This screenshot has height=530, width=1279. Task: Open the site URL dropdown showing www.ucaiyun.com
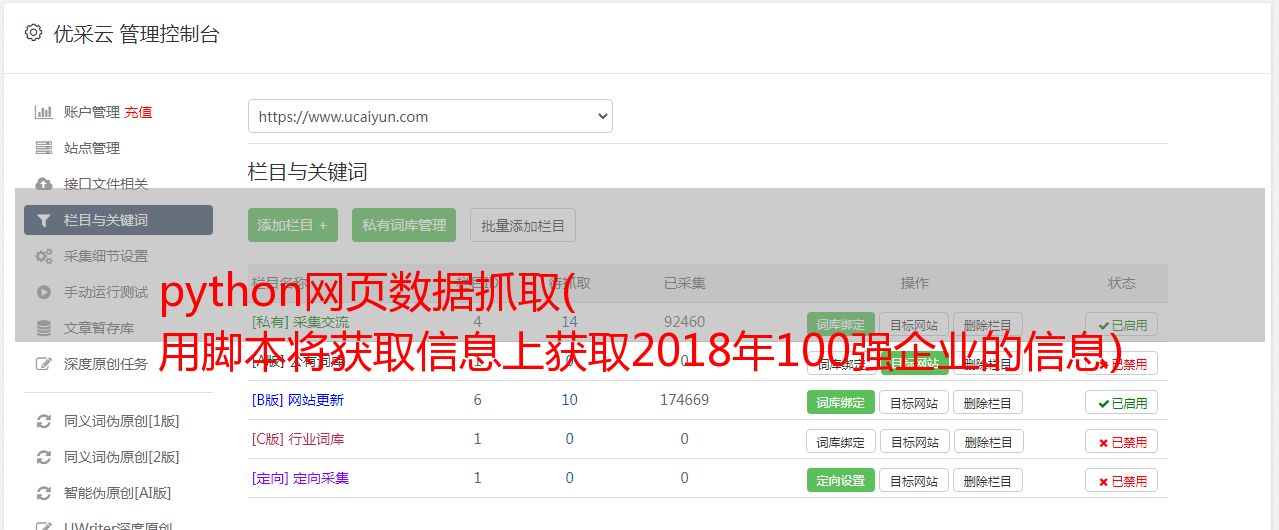430,116
